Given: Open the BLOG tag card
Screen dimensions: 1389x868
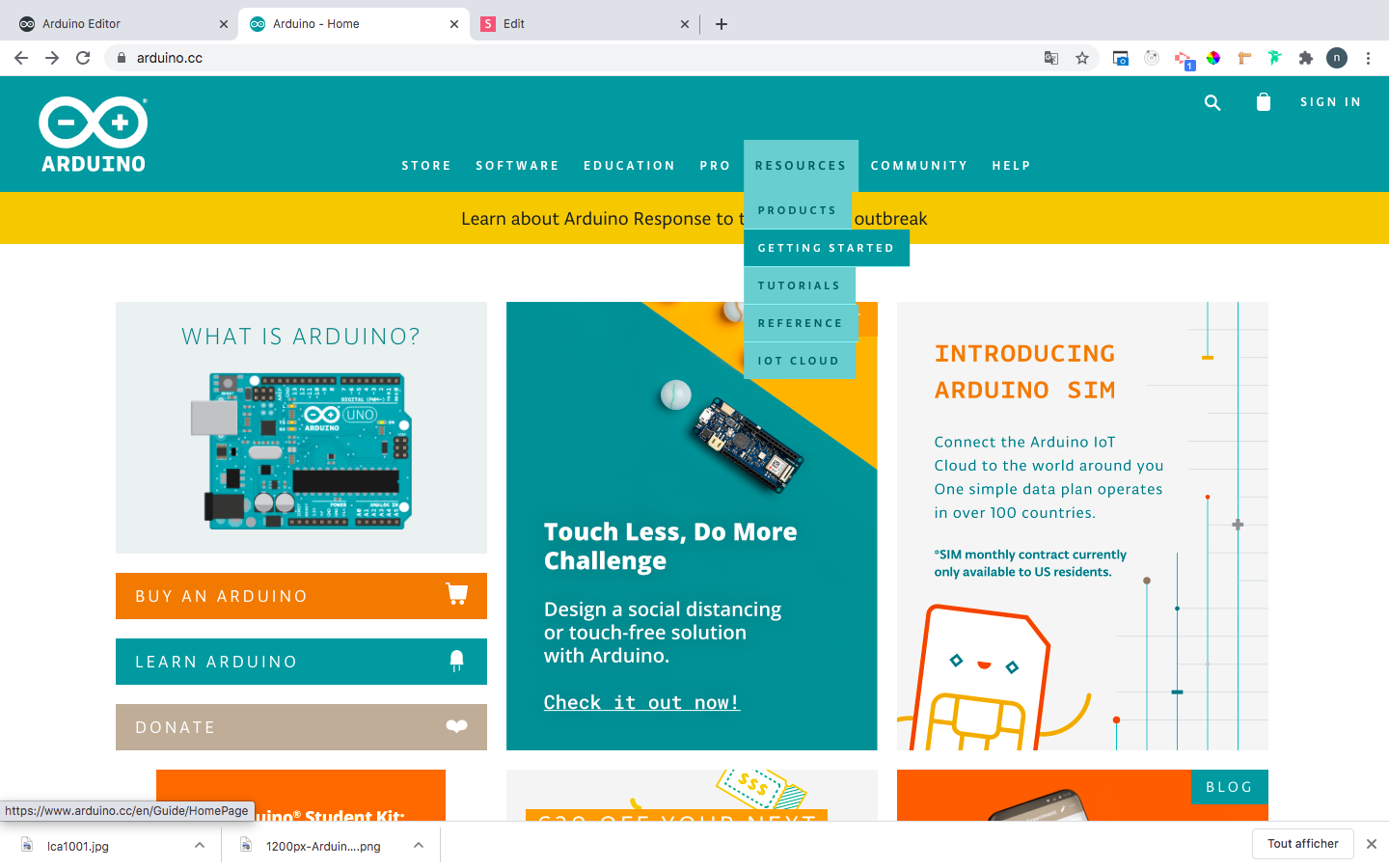Looking at the screenshot, I should click(1229, 787).
